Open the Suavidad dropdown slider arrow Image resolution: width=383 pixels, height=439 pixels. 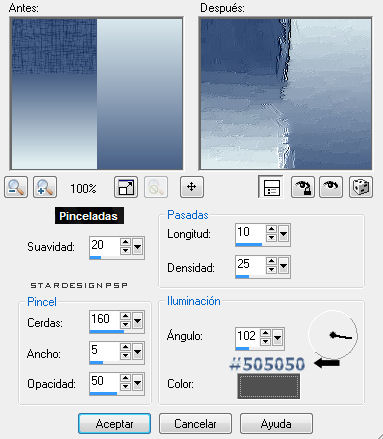point(138,247)
